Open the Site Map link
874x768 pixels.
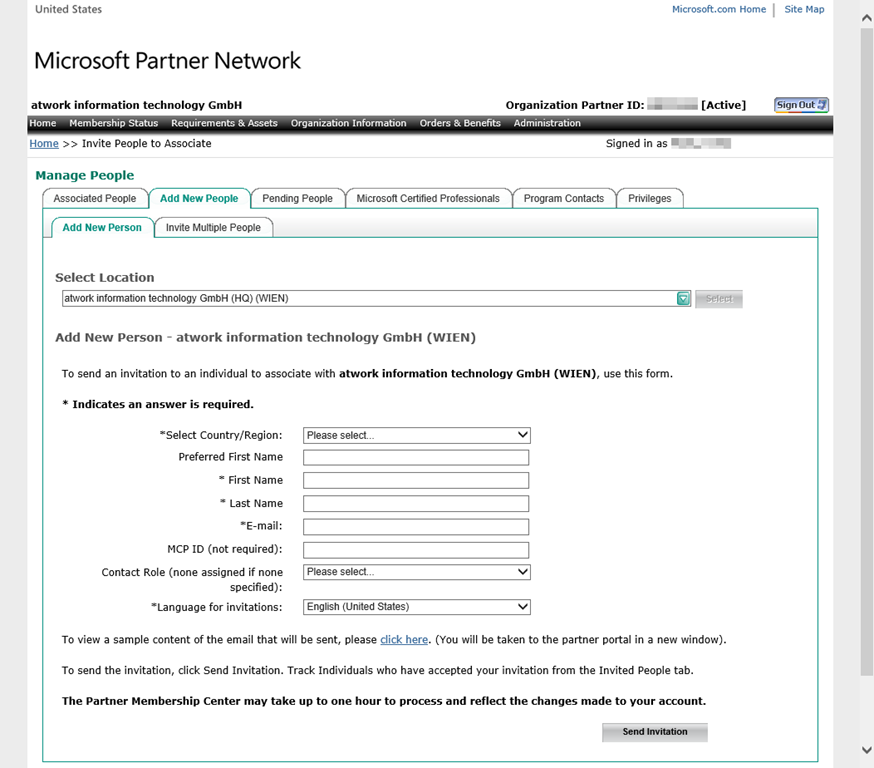(804, 9)
